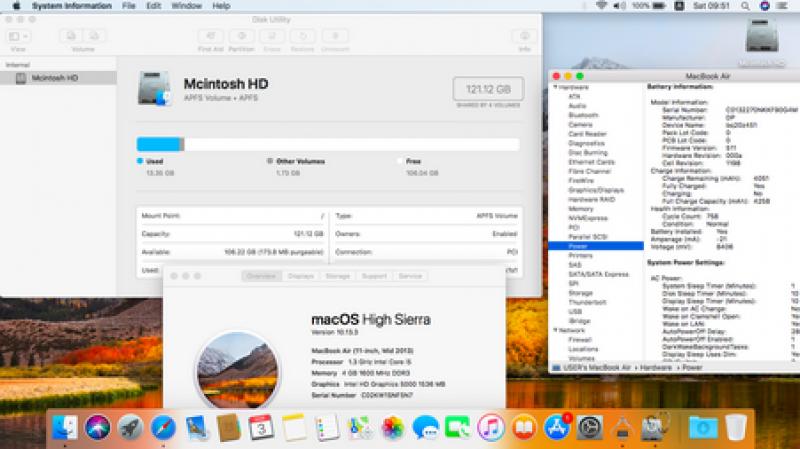The width and height of the screenshot is (800, 449).
Task: Launch Siri from the Dock
Action: pos(97,427)
